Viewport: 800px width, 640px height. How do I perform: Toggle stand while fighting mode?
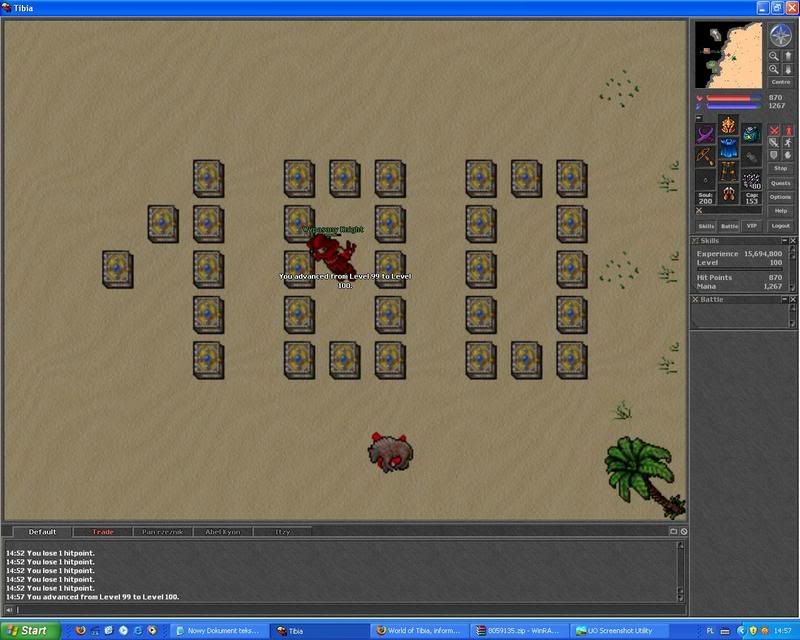[x=788, y=131]
